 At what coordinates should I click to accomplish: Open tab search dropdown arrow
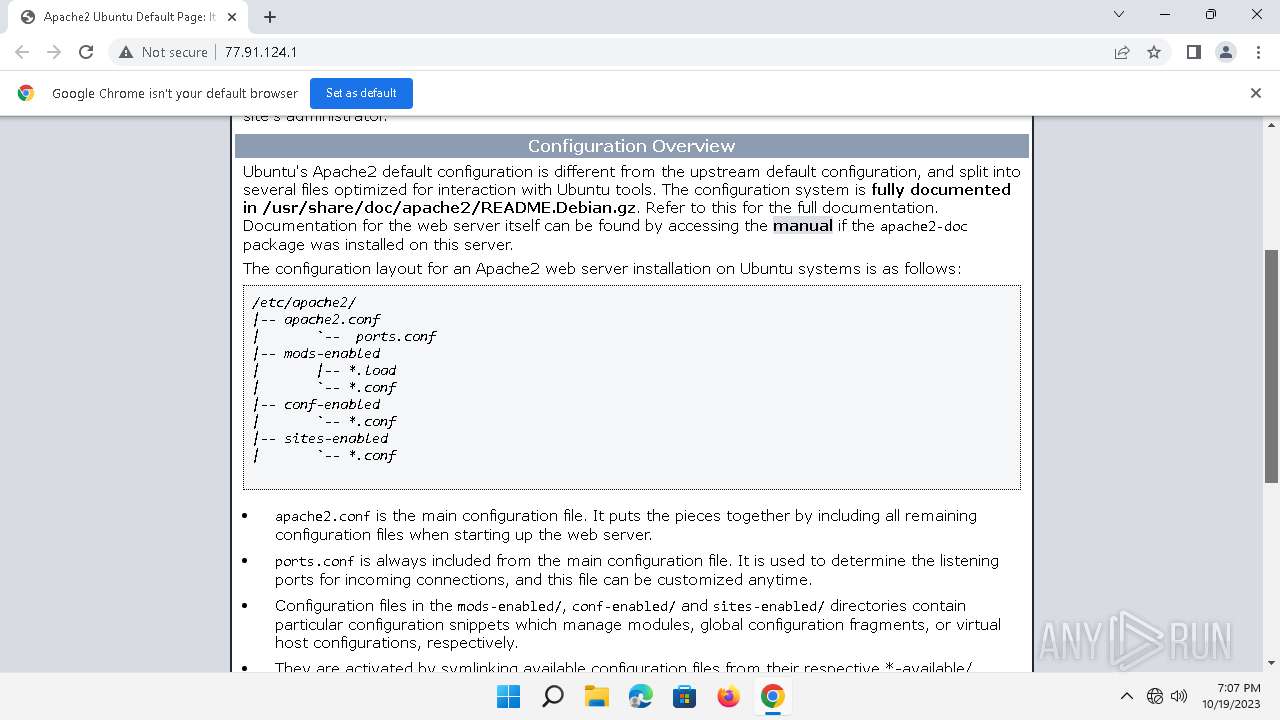(1119, 14)
